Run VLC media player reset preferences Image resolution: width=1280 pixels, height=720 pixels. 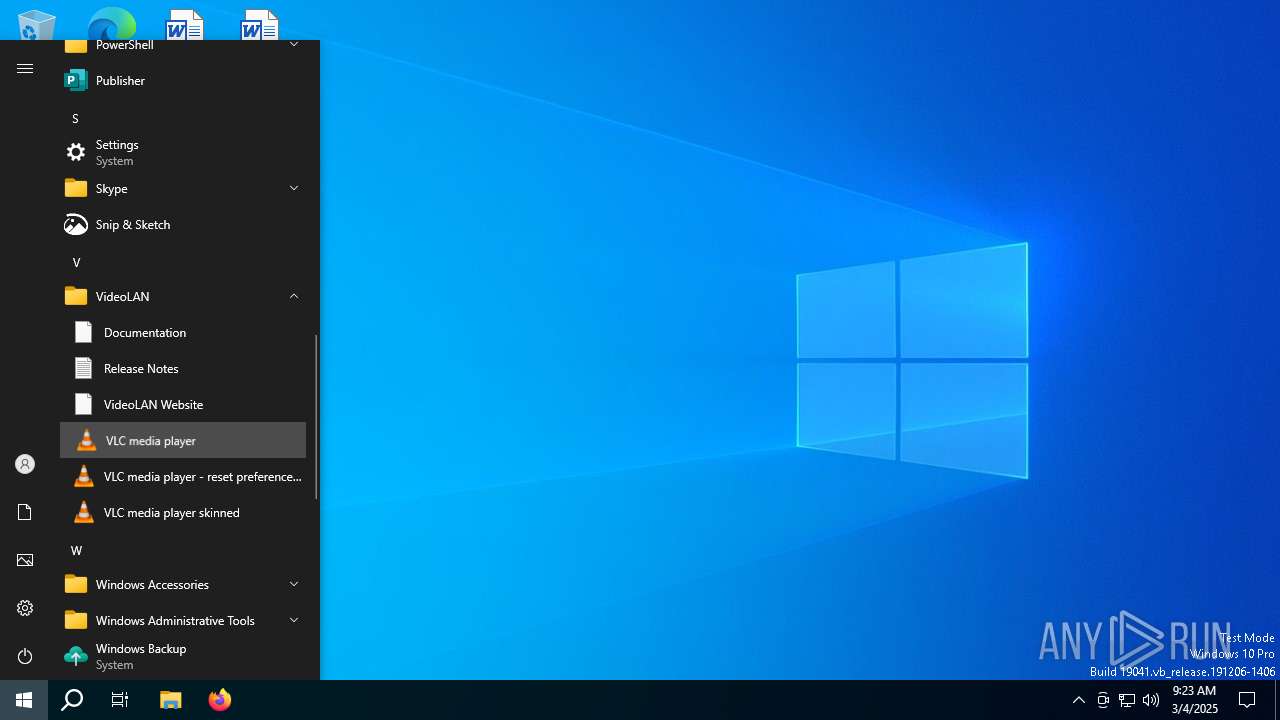(x=183, y=476)
